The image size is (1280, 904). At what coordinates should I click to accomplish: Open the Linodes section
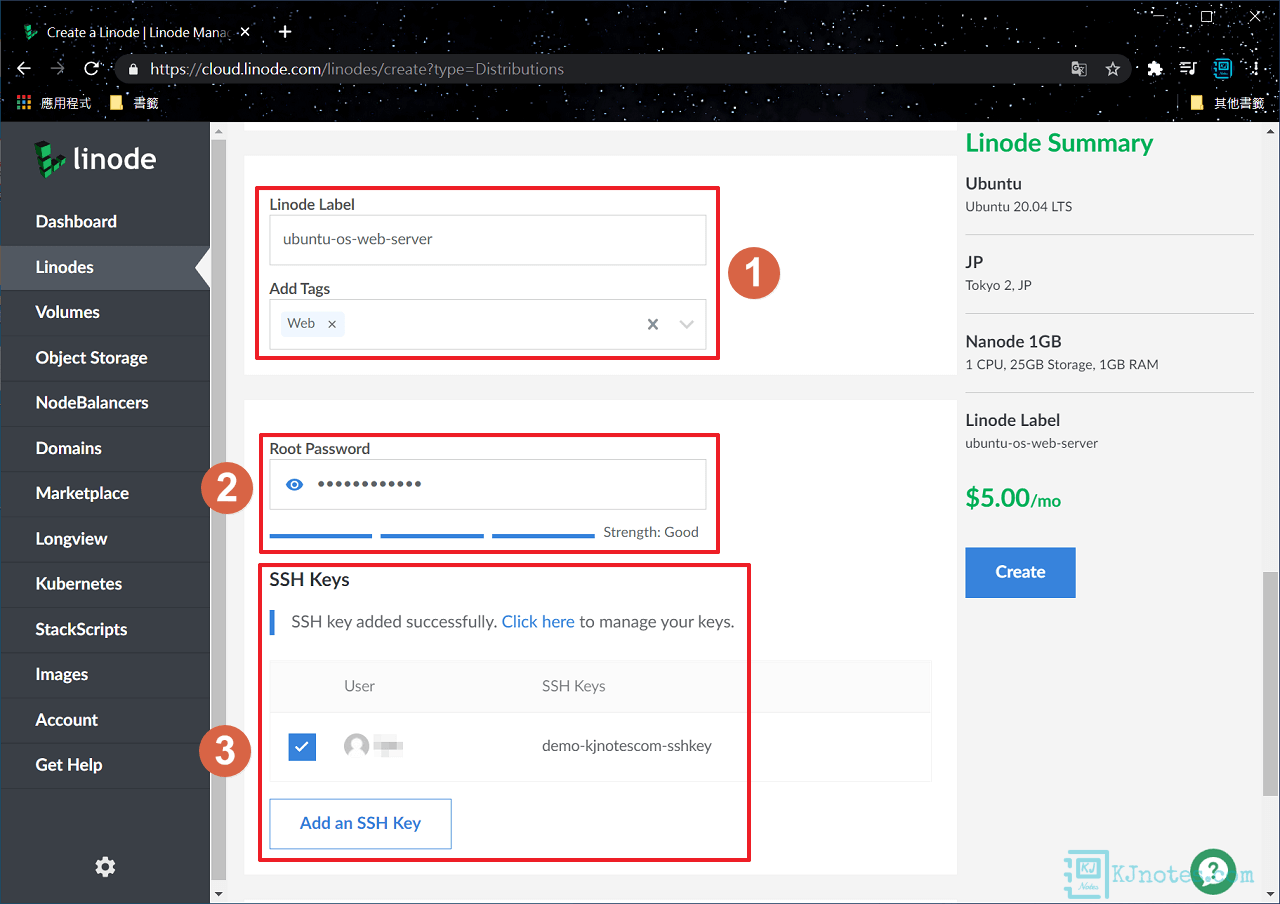(105, 267)
